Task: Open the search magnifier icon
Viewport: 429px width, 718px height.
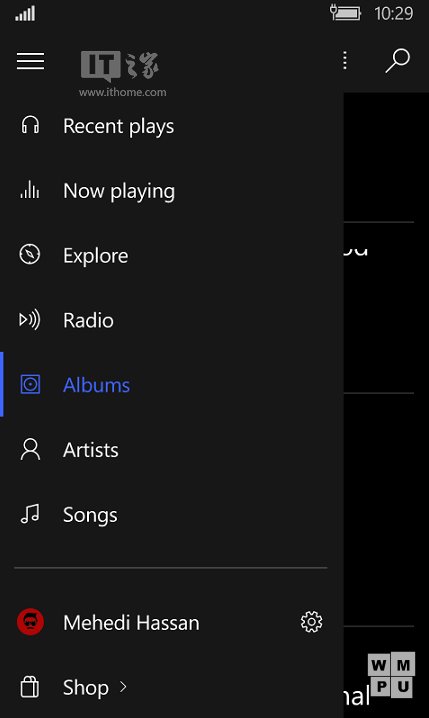Action: tap(397, 61)
